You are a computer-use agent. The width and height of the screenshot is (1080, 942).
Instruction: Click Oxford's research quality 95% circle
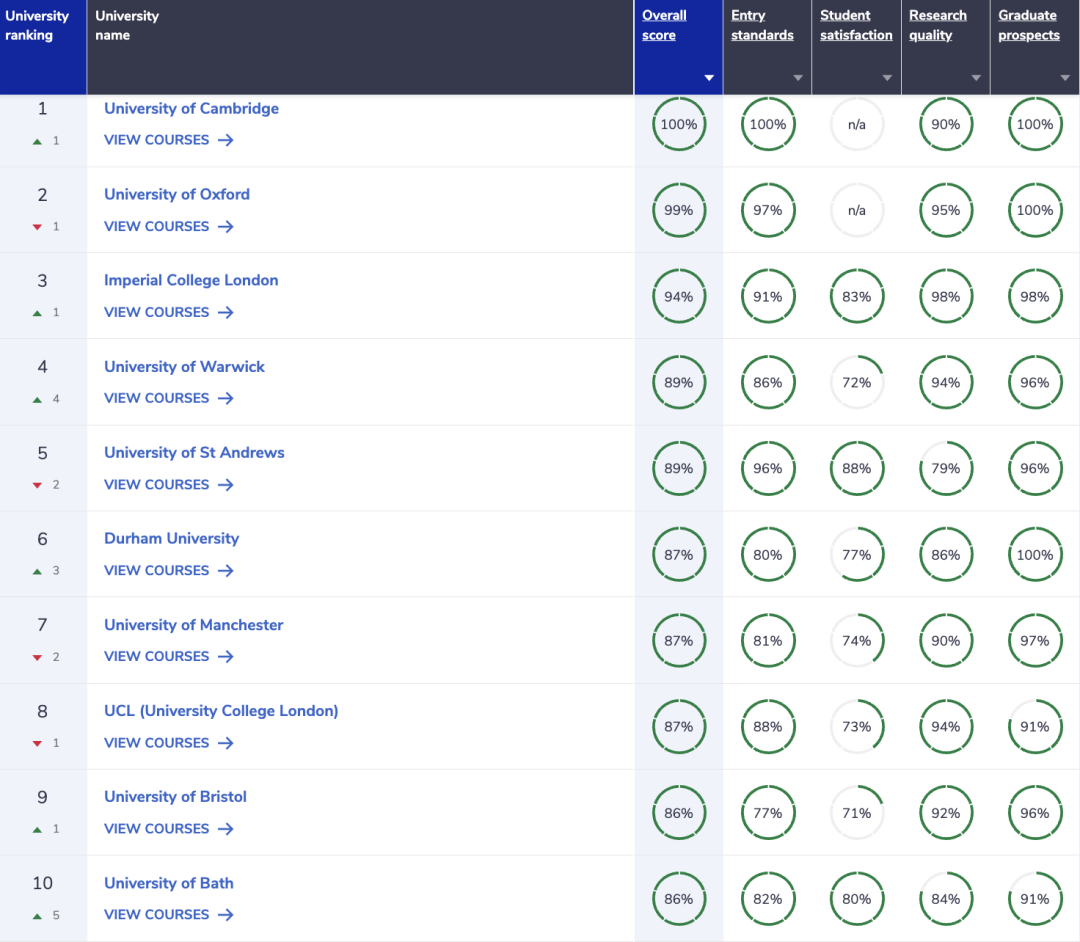[945, 211]
